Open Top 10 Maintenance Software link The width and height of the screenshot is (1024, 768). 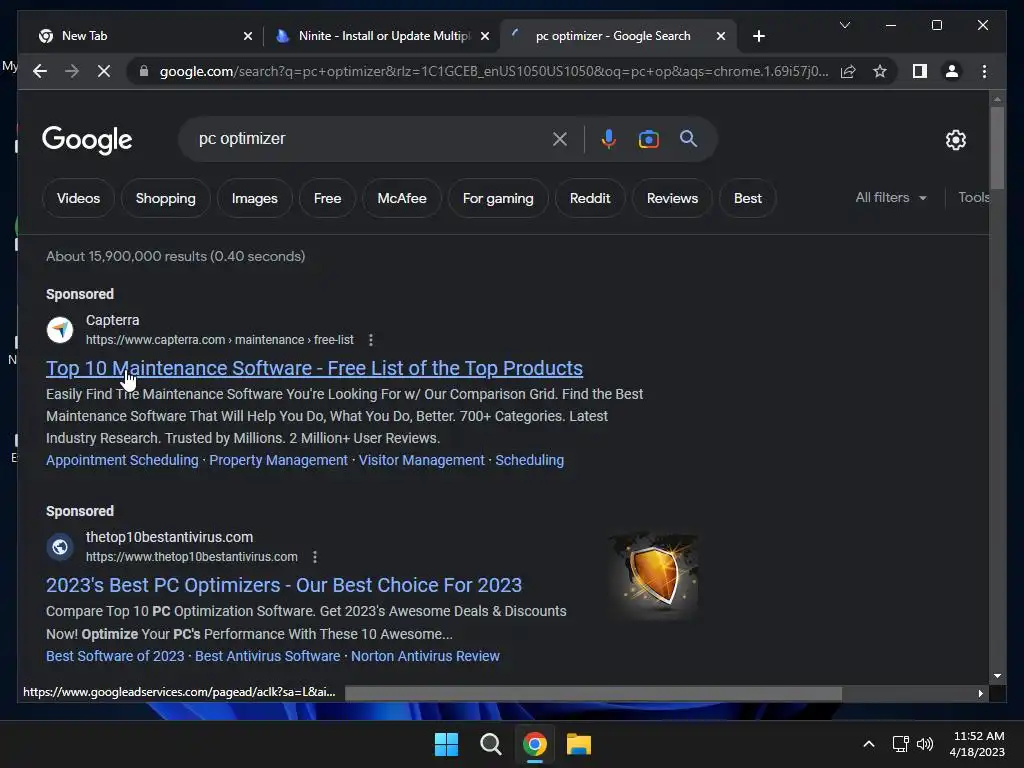[314, 368]
